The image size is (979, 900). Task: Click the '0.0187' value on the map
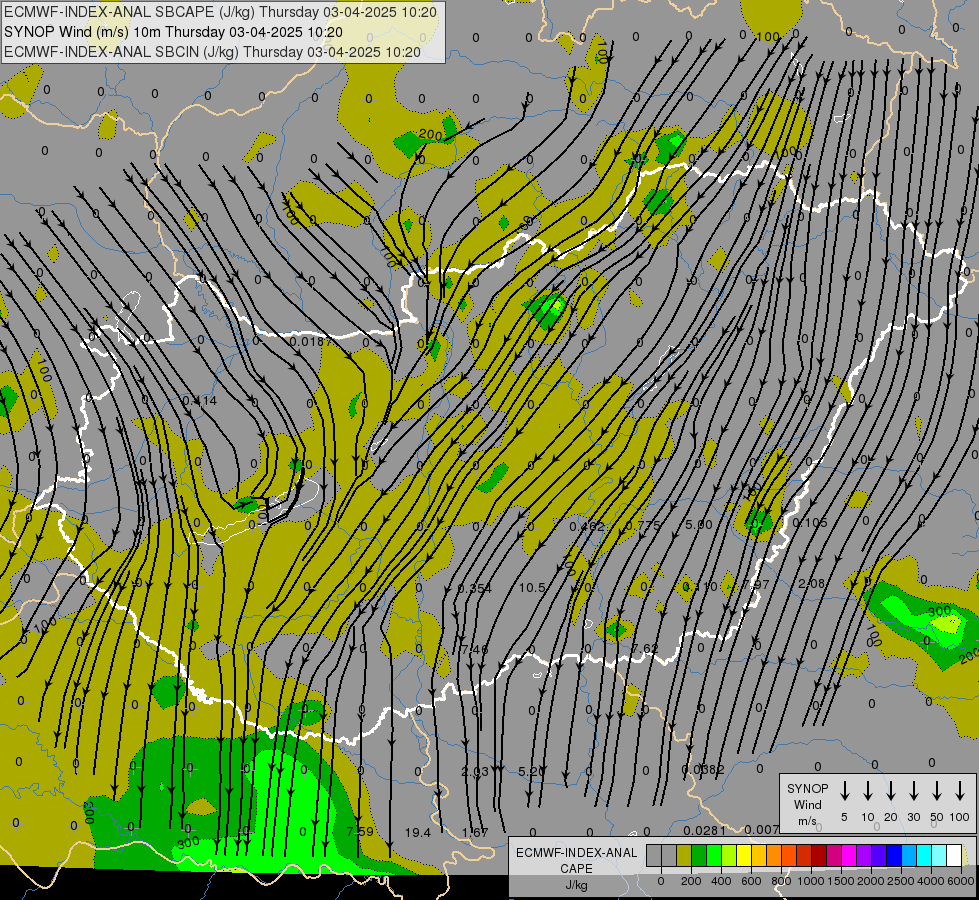(x=310, y=342)
